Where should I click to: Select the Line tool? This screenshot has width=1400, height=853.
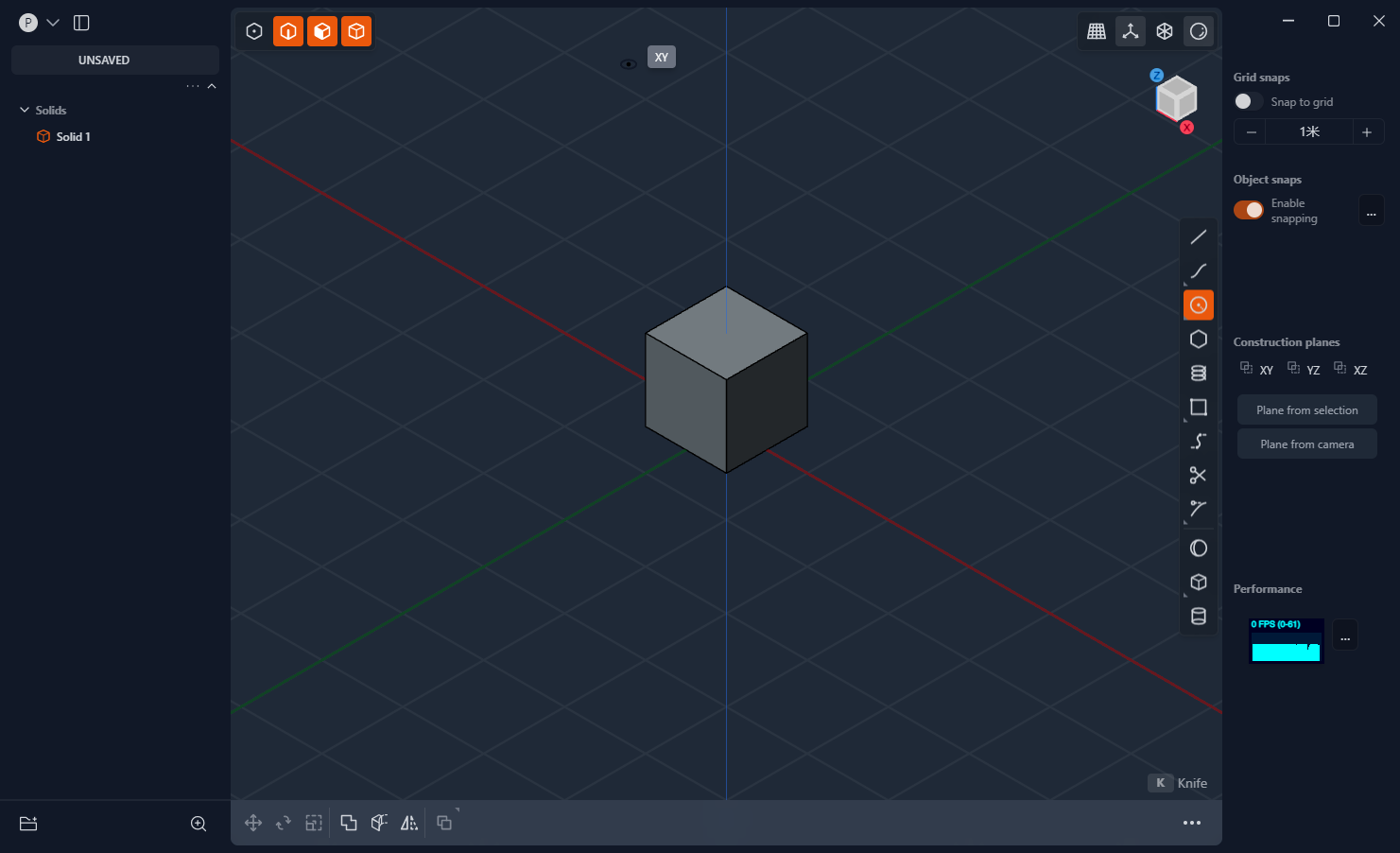coord(1199,237)
